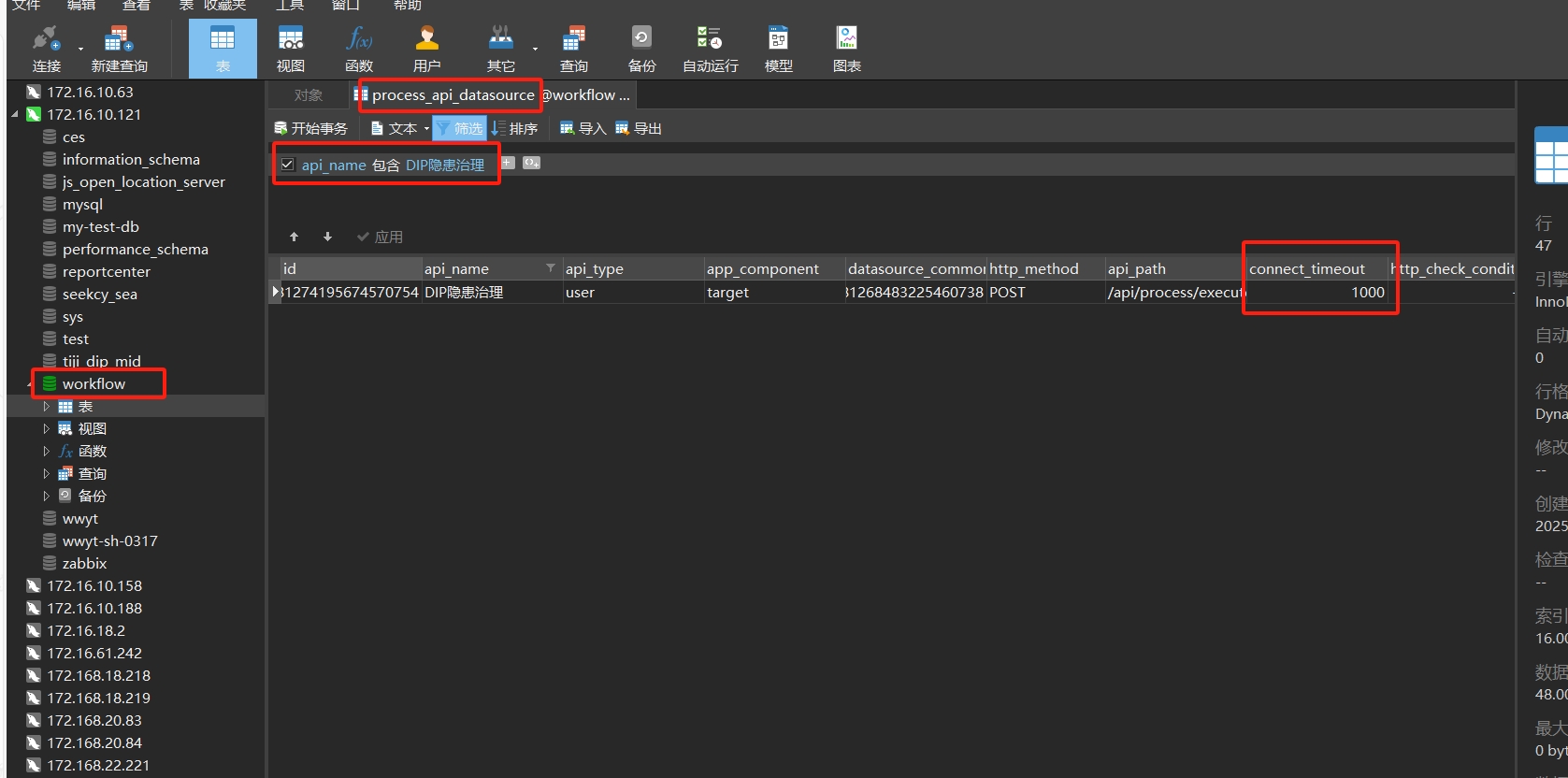Expand the 函数 node under workflow
The image size is (1568, 778).
point(47,451)
